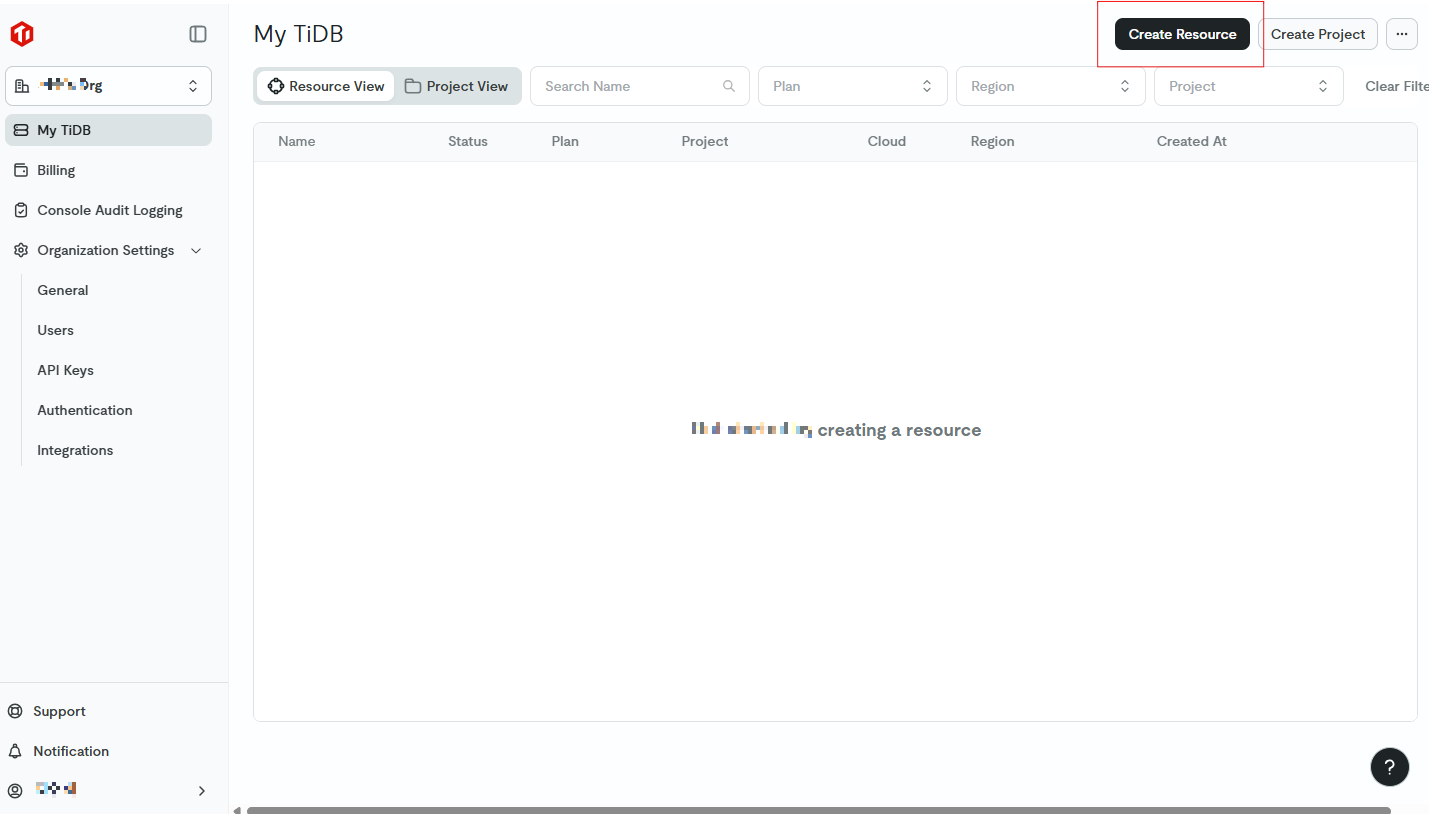Click the Cloud column header
The height and width of the screenshot is (814, 1429).
coord(887,142)
